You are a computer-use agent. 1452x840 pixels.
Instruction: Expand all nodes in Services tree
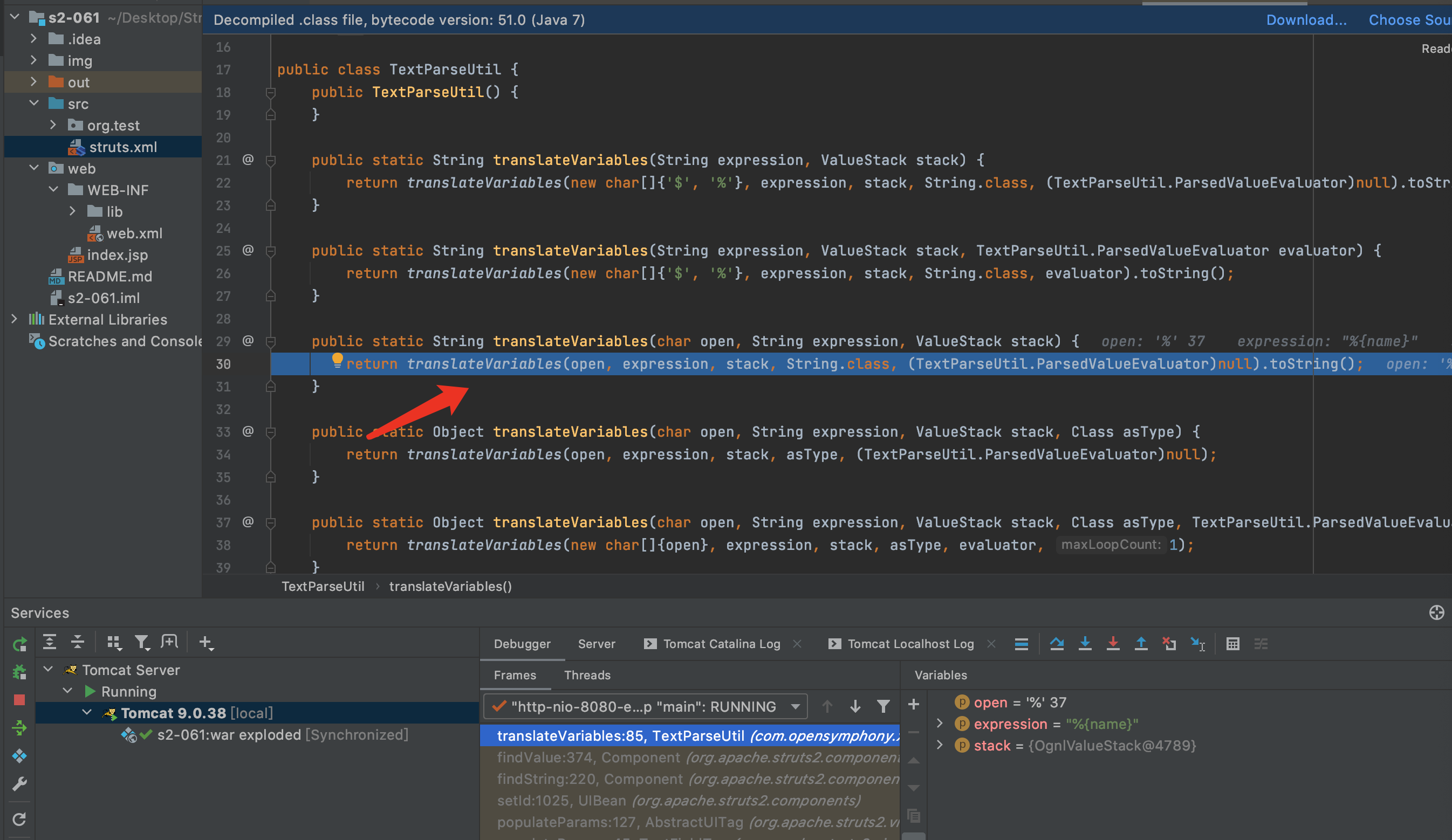pyautogui.click(x=50, y=642)
